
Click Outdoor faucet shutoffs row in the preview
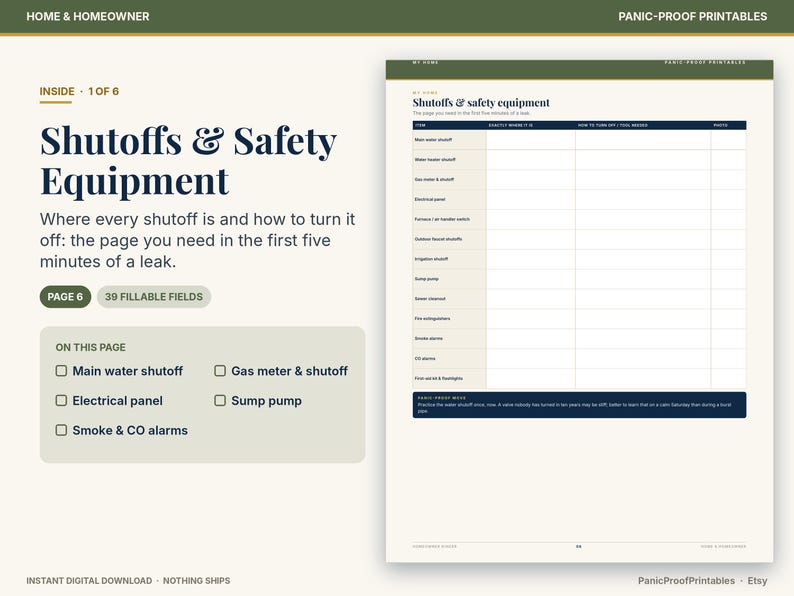(x=579, y=239)
